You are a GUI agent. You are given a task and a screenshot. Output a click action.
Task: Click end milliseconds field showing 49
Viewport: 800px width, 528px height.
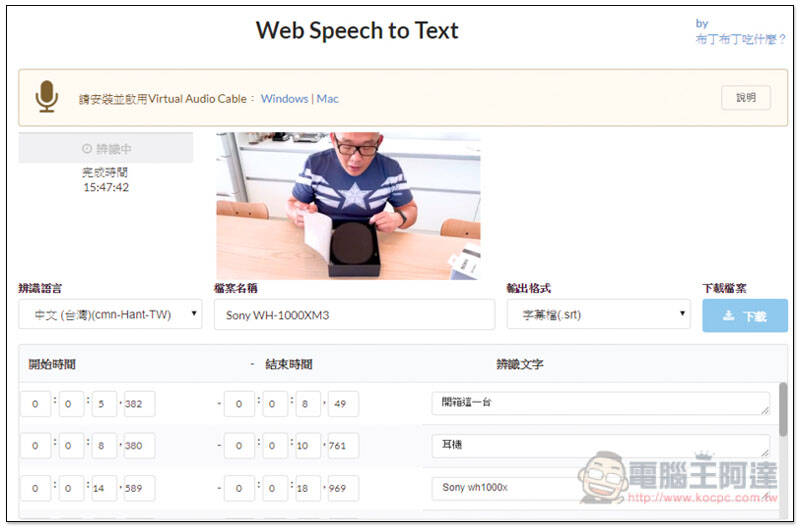[x=343, y=404]
